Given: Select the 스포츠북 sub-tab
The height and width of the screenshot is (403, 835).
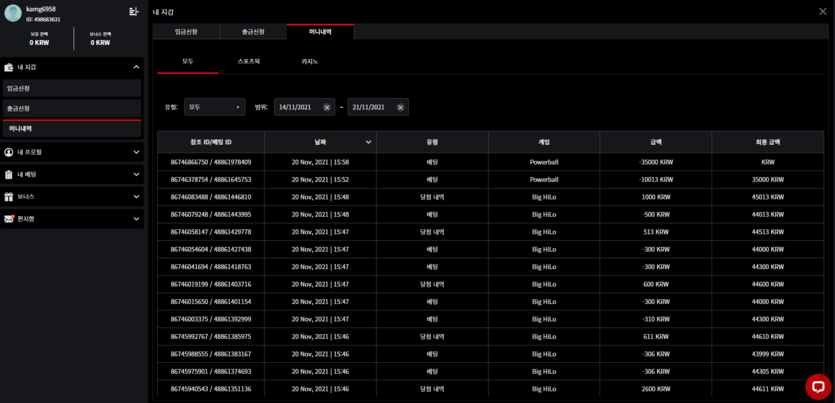Looking at the screenshot, I should pos(249,61).
